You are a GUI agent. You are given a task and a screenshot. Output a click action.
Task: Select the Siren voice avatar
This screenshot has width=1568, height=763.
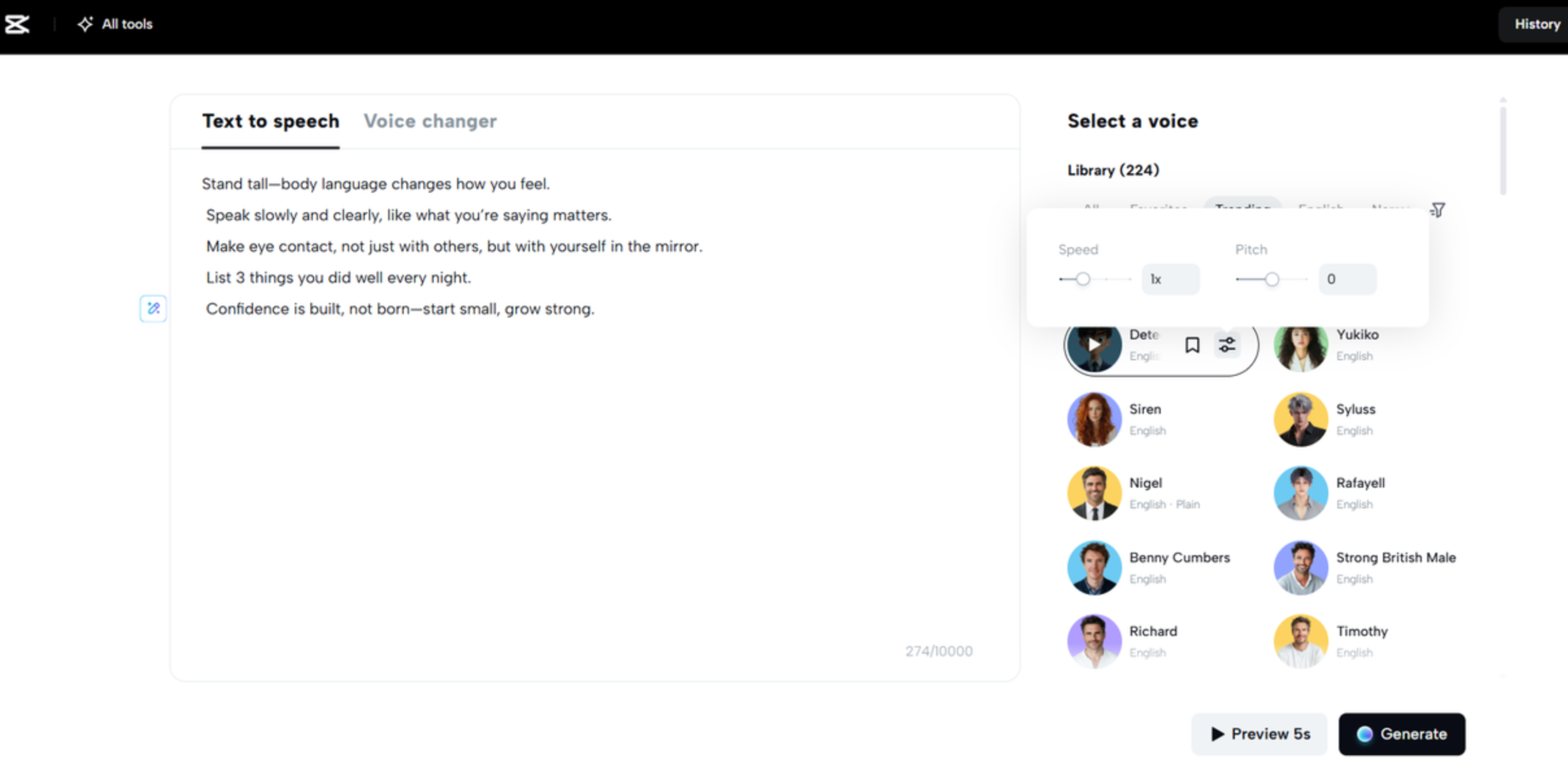pyautogui.click(x=1094, y=419)
